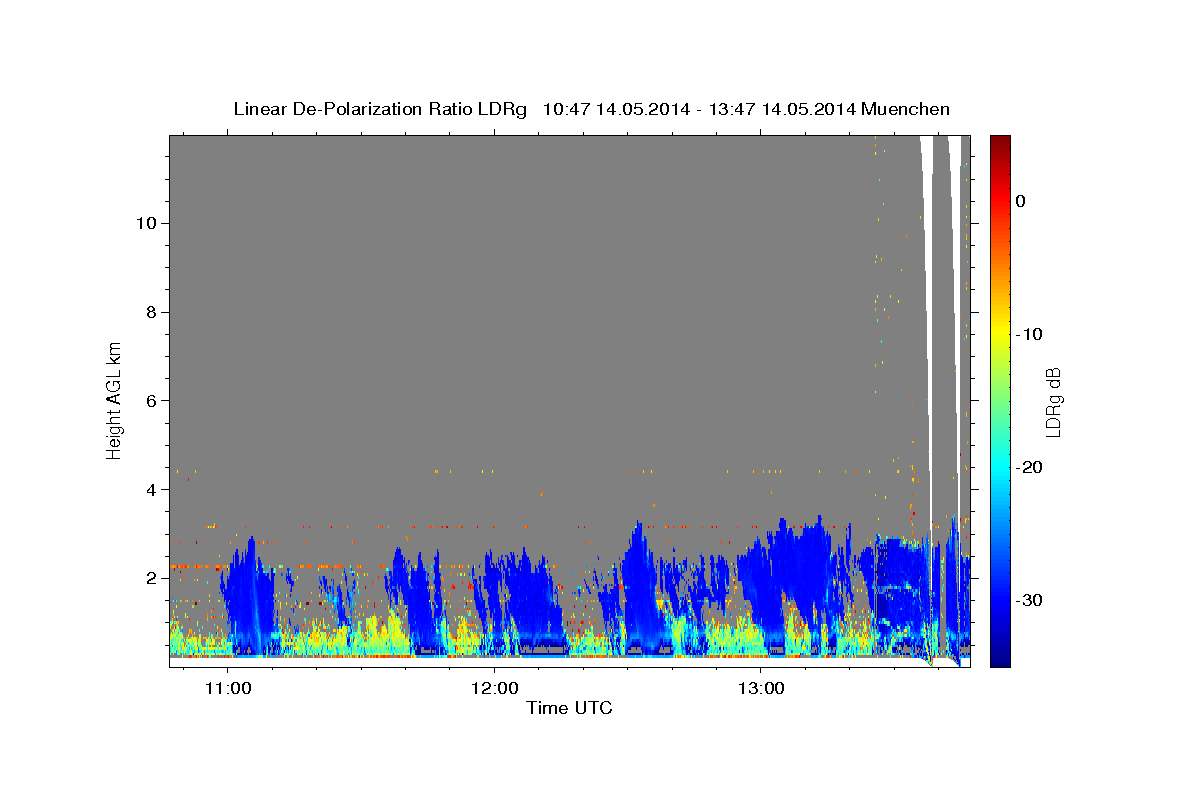This screenshot has width=1200, height=800.
Task: Click the height tick label '6'
Action: 152,401
